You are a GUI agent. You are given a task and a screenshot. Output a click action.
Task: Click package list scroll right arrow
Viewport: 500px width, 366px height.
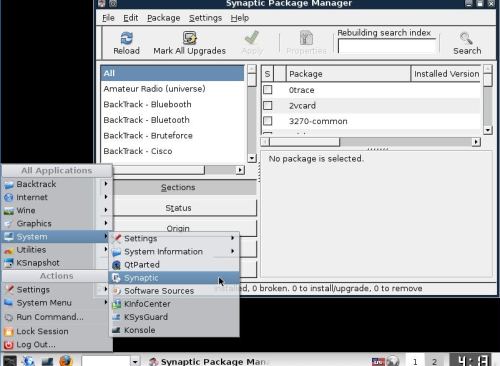click(476, 142)
